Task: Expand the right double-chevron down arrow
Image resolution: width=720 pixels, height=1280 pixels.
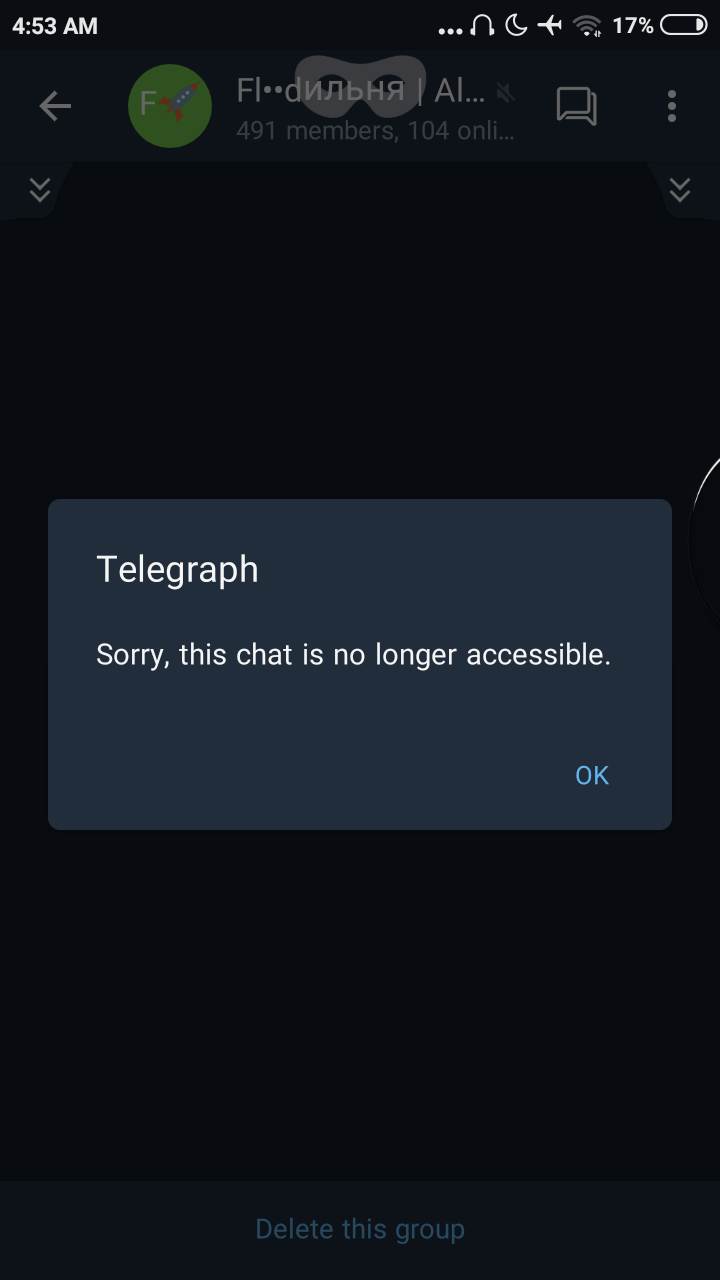Action: [680, 189]
